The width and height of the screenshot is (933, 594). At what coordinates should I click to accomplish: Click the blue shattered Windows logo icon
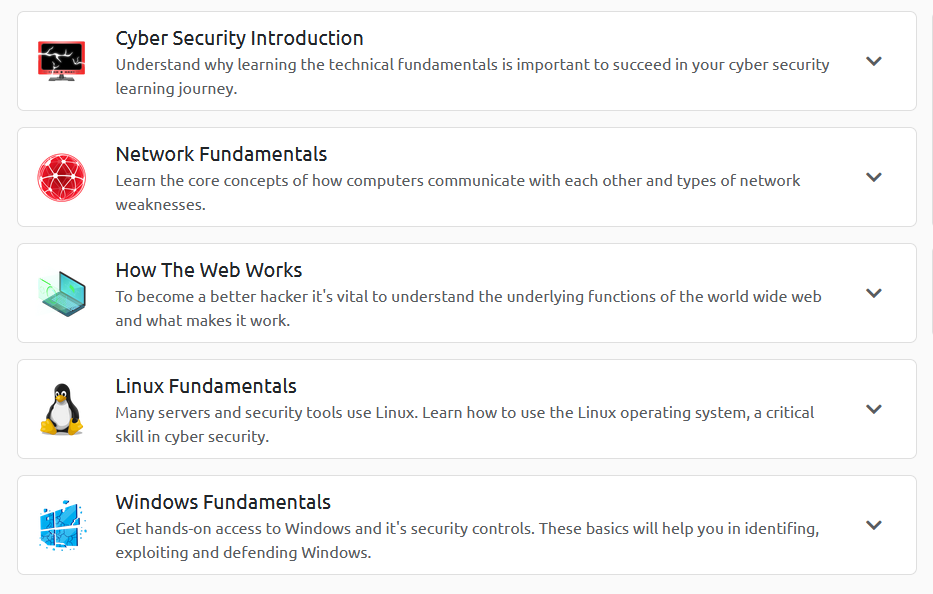pos(62,525)
